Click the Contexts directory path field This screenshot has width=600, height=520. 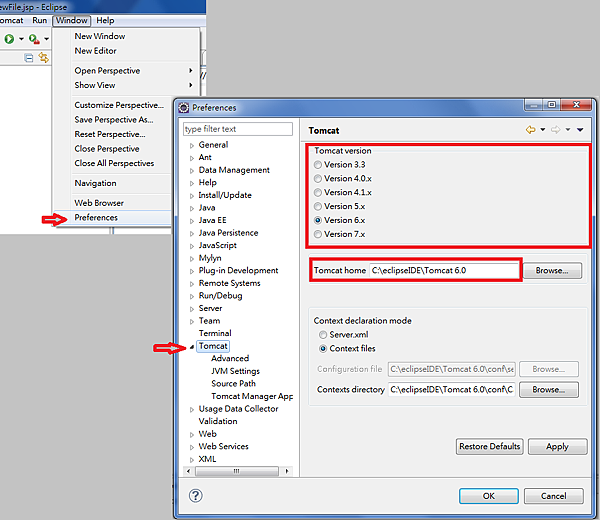click(452, 390)
